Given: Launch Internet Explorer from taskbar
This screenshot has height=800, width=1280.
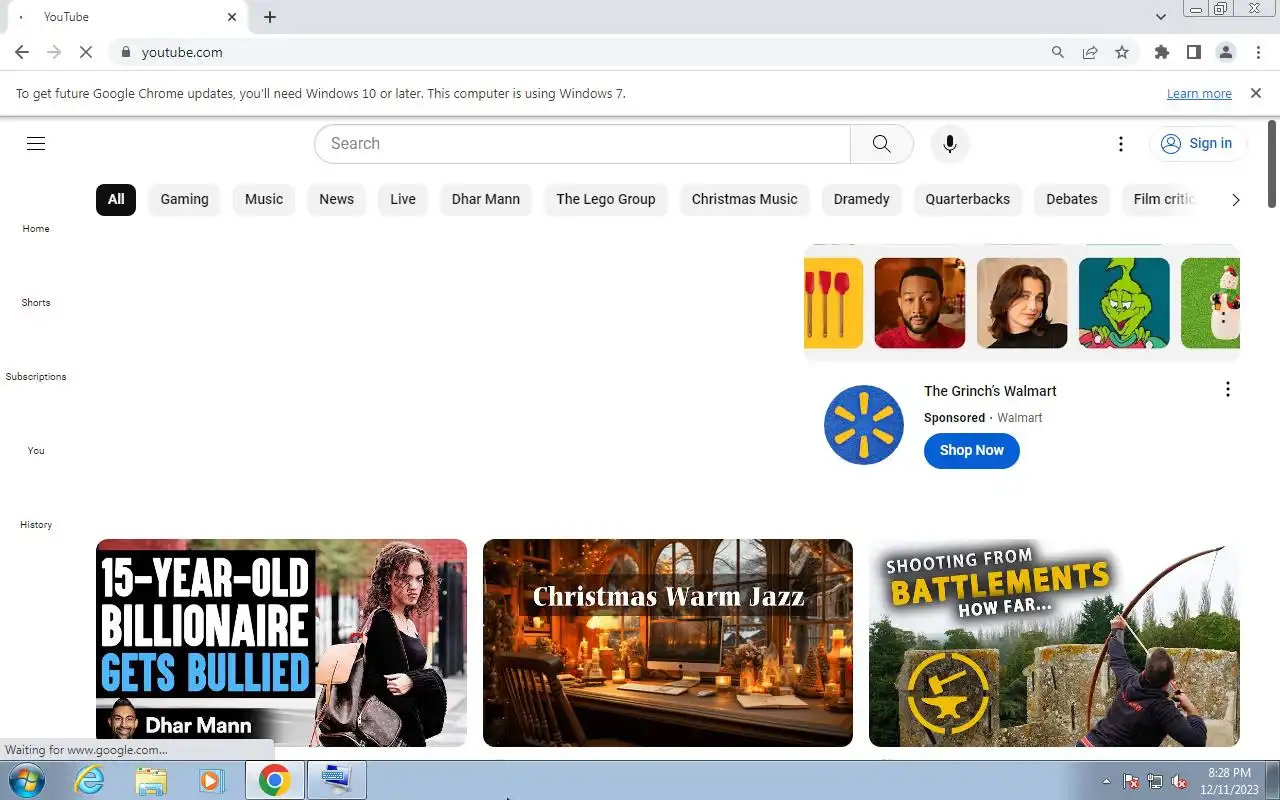Looking at the screenshot, I should [x=90, y=780].
